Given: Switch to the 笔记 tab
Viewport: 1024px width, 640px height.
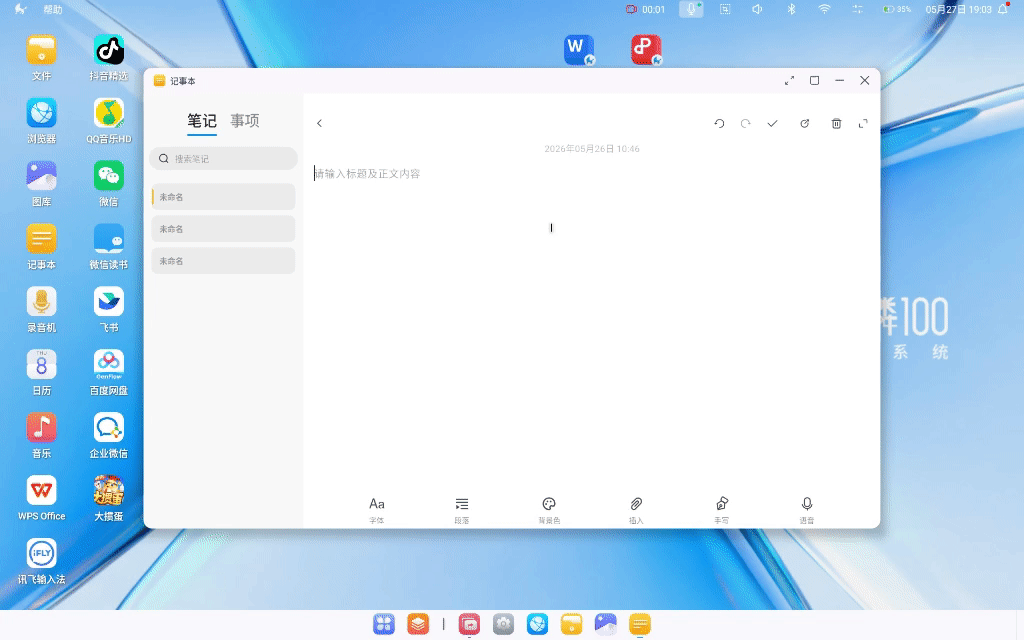Looking at the screenshot, I should coord(202,121).
